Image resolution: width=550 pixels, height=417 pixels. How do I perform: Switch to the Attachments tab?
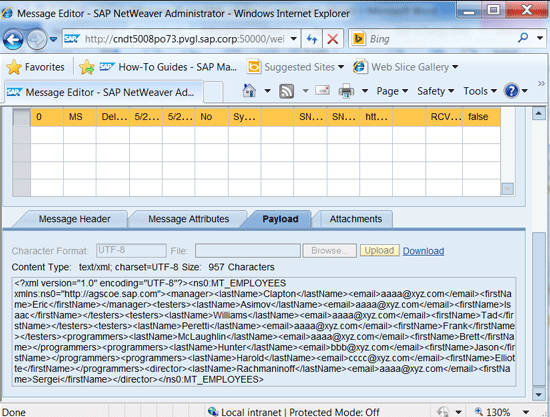(x=355, y=219)
